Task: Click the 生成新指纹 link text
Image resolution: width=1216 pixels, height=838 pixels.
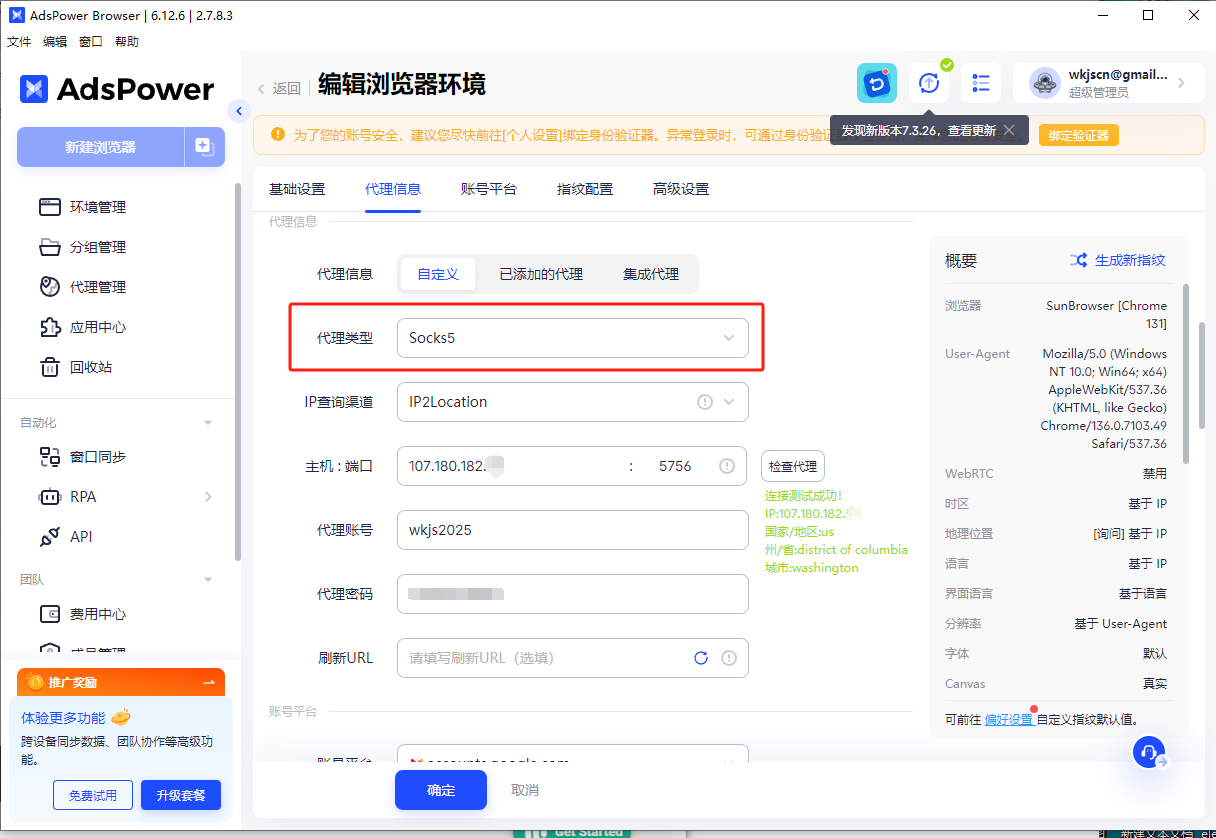Action: coord(1130,260)
